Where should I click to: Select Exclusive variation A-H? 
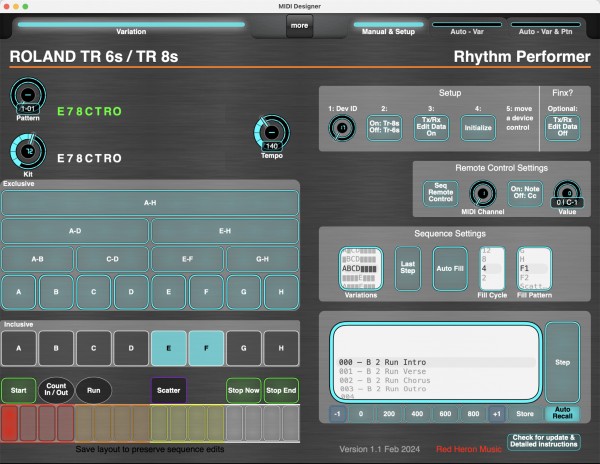click(150, 203)
